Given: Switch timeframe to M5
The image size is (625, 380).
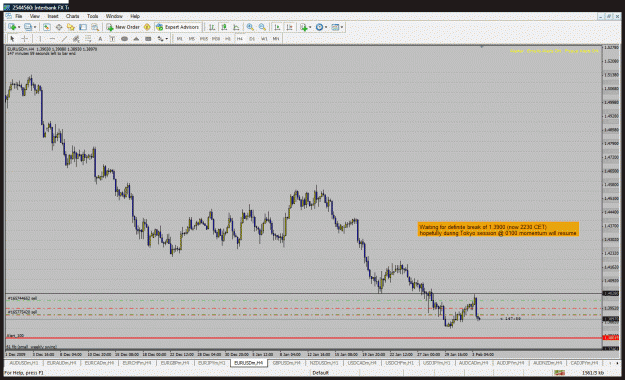Looking at the screenshot, I should pyautogui.click(x=192, y=39).
